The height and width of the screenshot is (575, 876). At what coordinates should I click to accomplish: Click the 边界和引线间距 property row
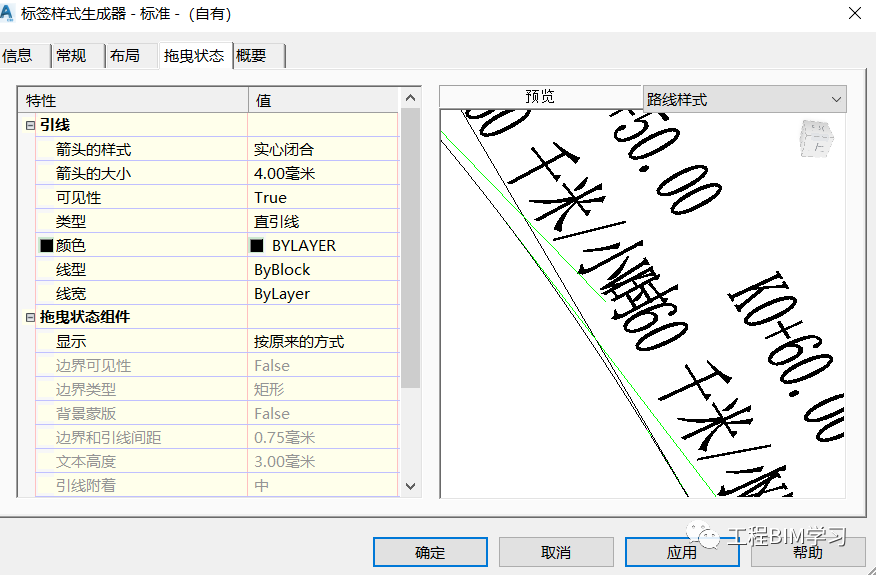coord(217,438)
